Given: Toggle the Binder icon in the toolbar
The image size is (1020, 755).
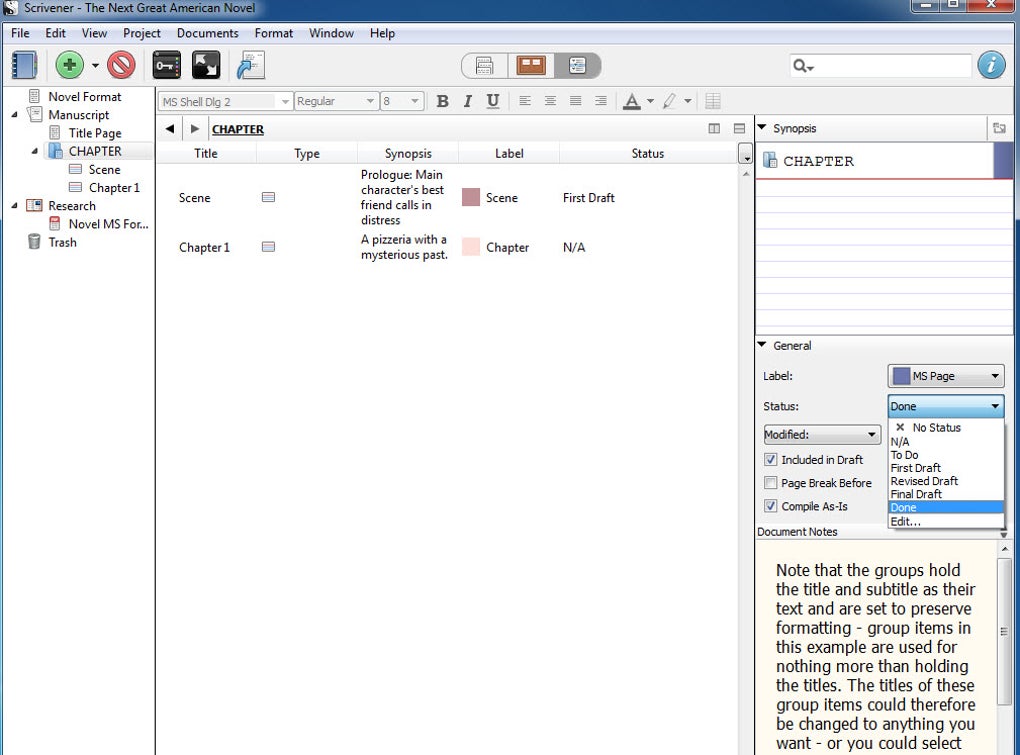Looking at the screenshot, I should 24,66.
